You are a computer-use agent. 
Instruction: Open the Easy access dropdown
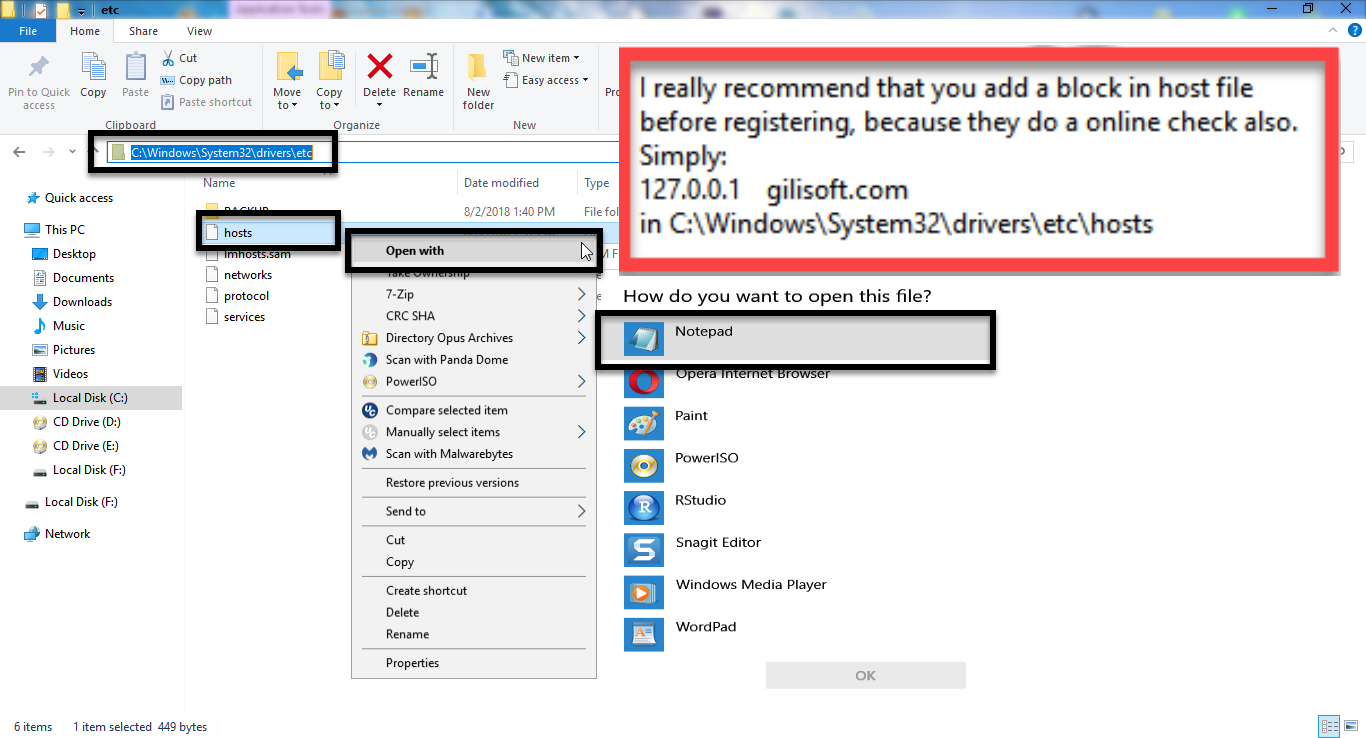coord(545,80)
